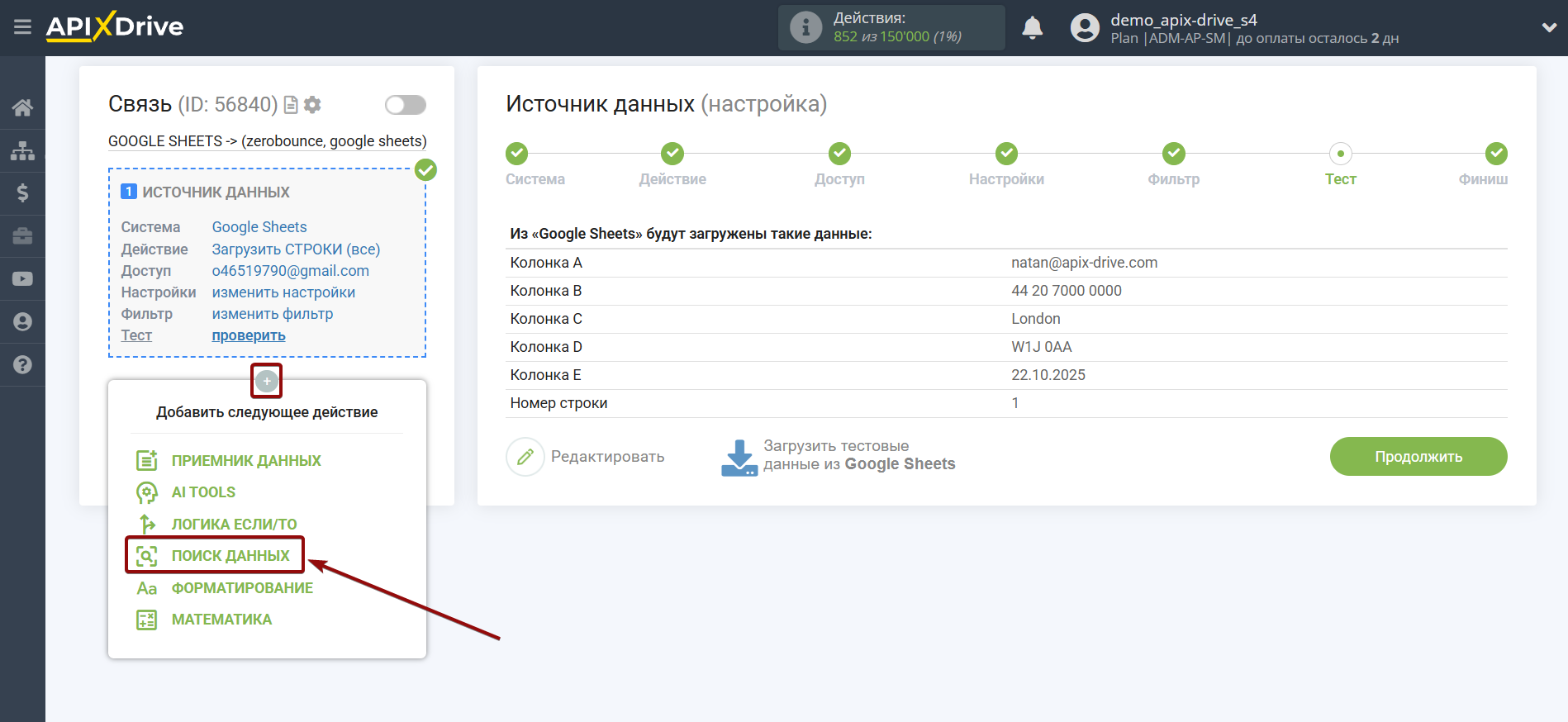Click the demo_apix-drive_s4 account name

(x=1184, y=20)
